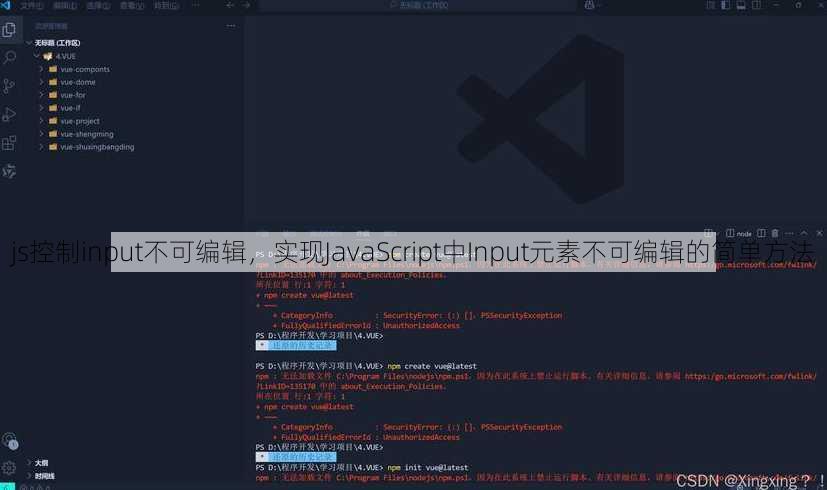Expand the vue-if folder
The height and width of the screenshot is (490, 827).
click(41, 108)
